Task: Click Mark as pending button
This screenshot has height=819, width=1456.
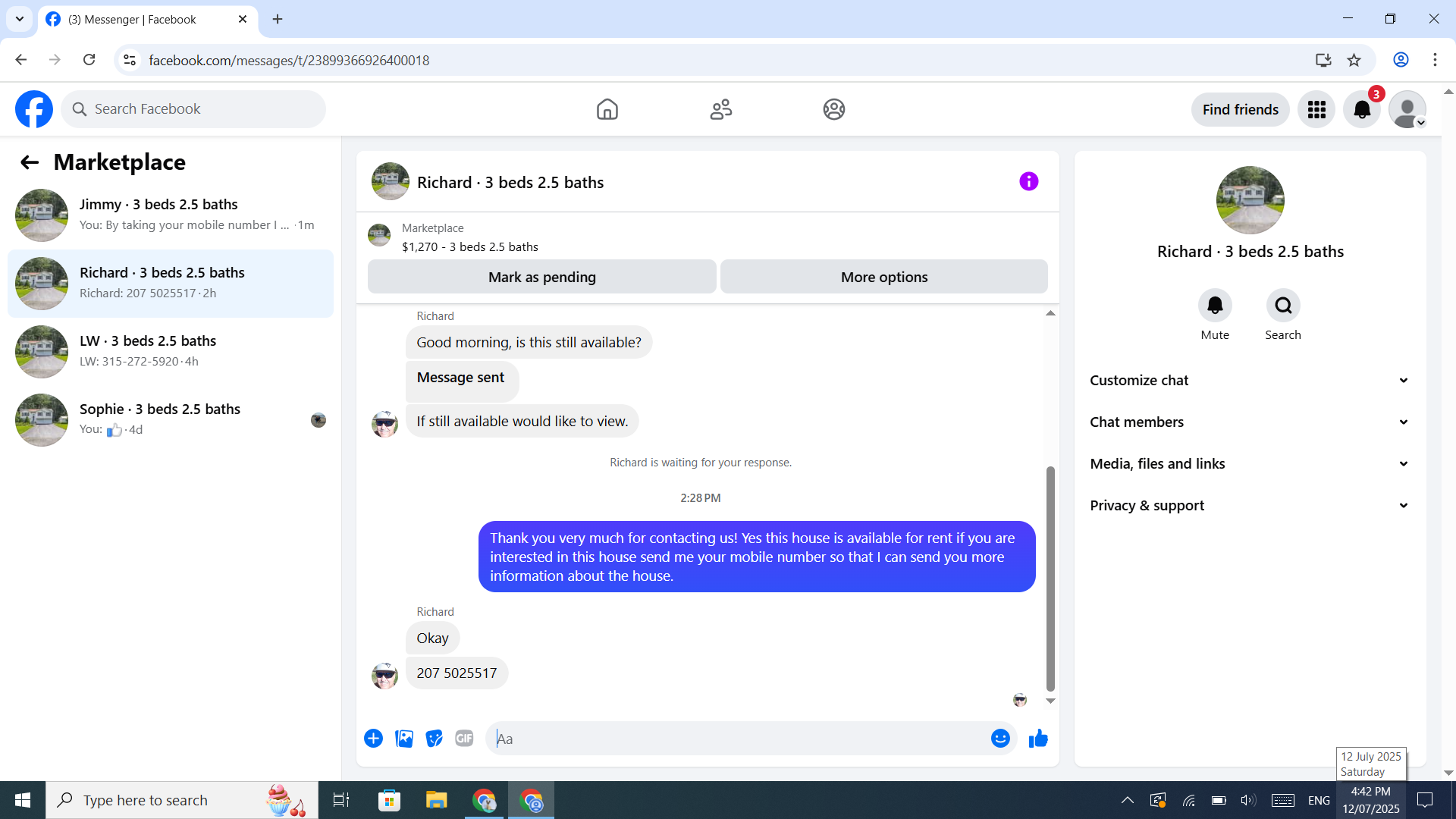Action: pos(541,278)
